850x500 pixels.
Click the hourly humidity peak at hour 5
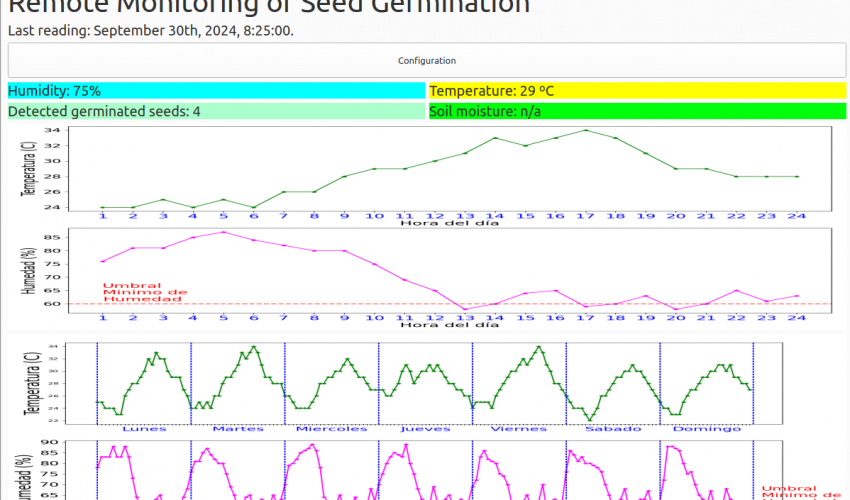click(223, 232)
